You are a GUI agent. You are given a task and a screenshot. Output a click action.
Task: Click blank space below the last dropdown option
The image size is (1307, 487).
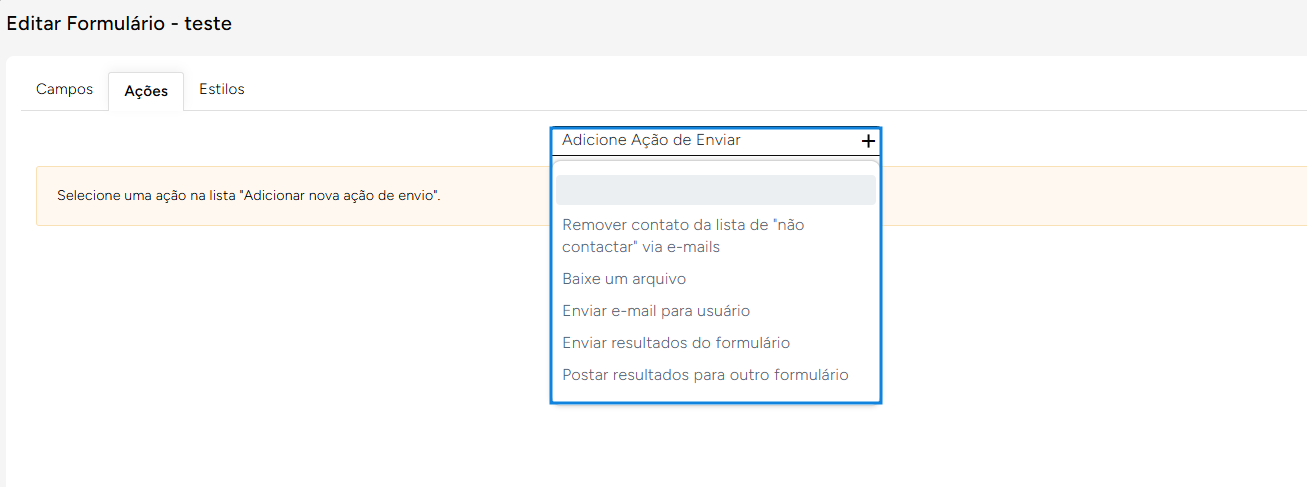(x=715, y=394)
